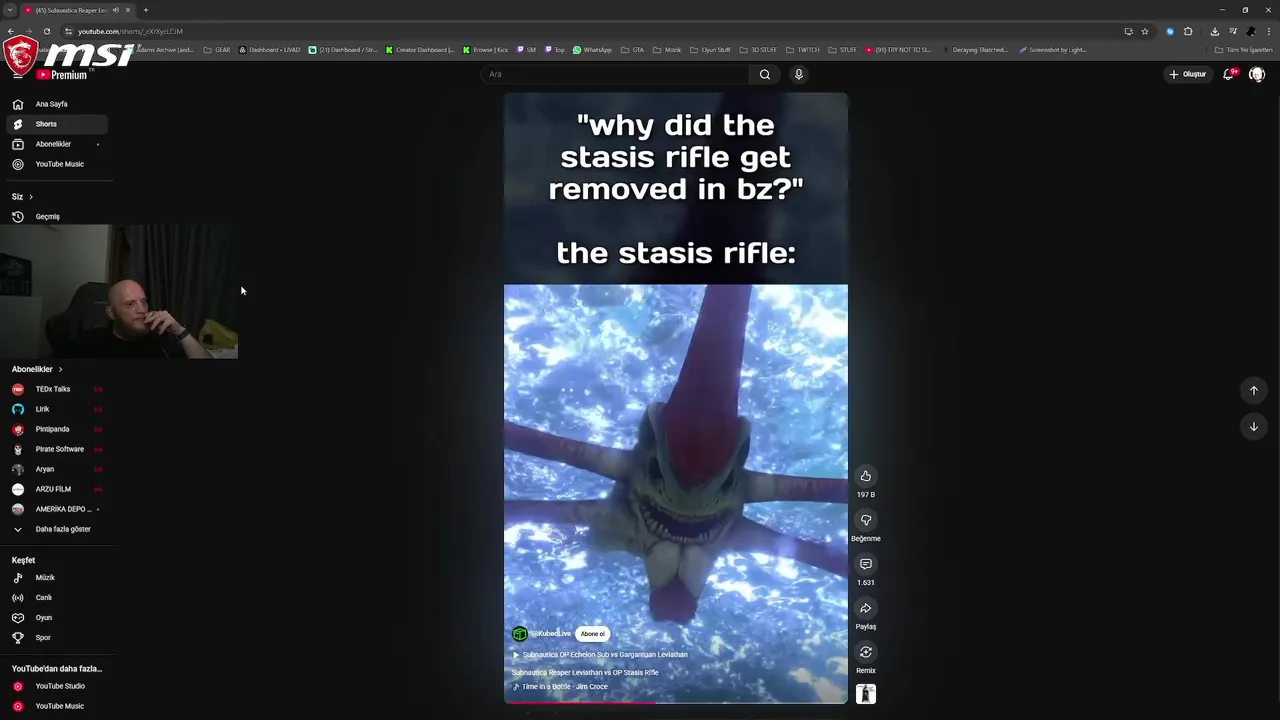1280x720 pixels.
Task: Open Creator Dashboard bookmark
Action: coord(420,50)
